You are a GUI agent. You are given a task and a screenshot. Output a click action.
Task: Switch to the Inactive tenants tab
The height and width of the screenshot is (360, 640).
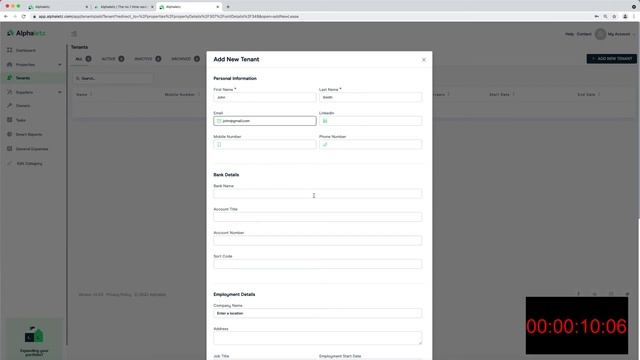(148, 59)
